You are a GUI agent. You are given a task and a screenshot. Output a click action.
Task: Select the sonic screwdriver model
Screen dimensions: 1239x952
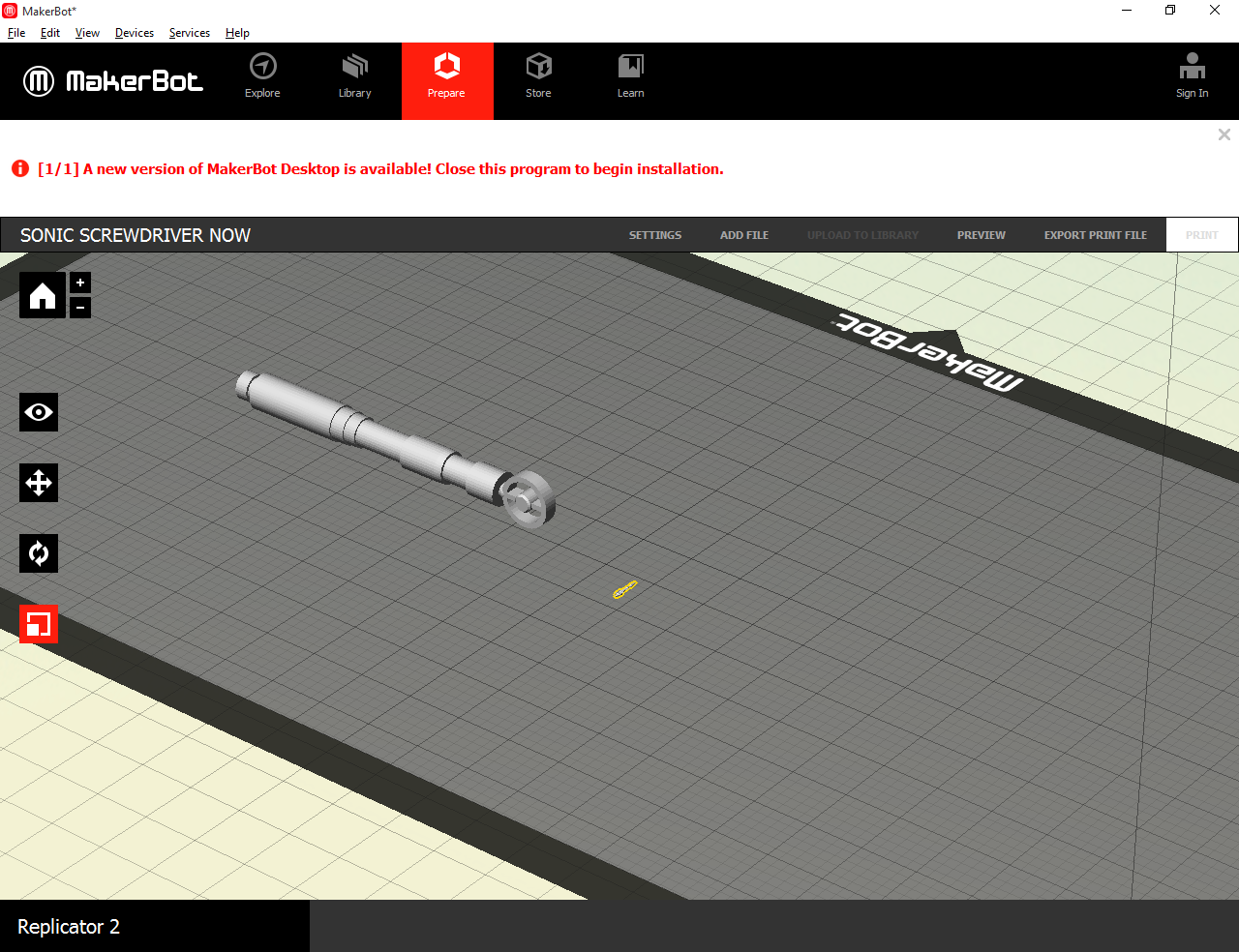397,450
